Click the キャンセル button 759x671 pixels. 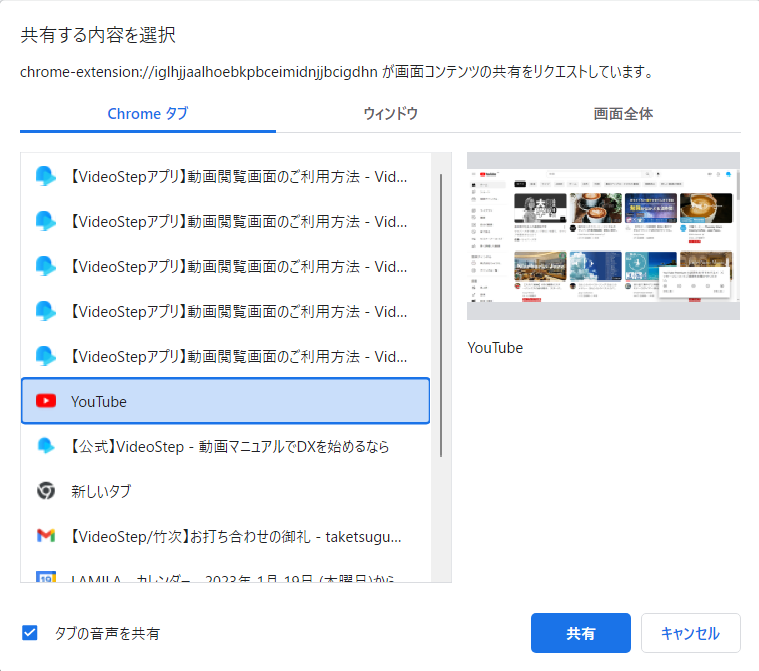pyautogui.click(x=691, y=633)
